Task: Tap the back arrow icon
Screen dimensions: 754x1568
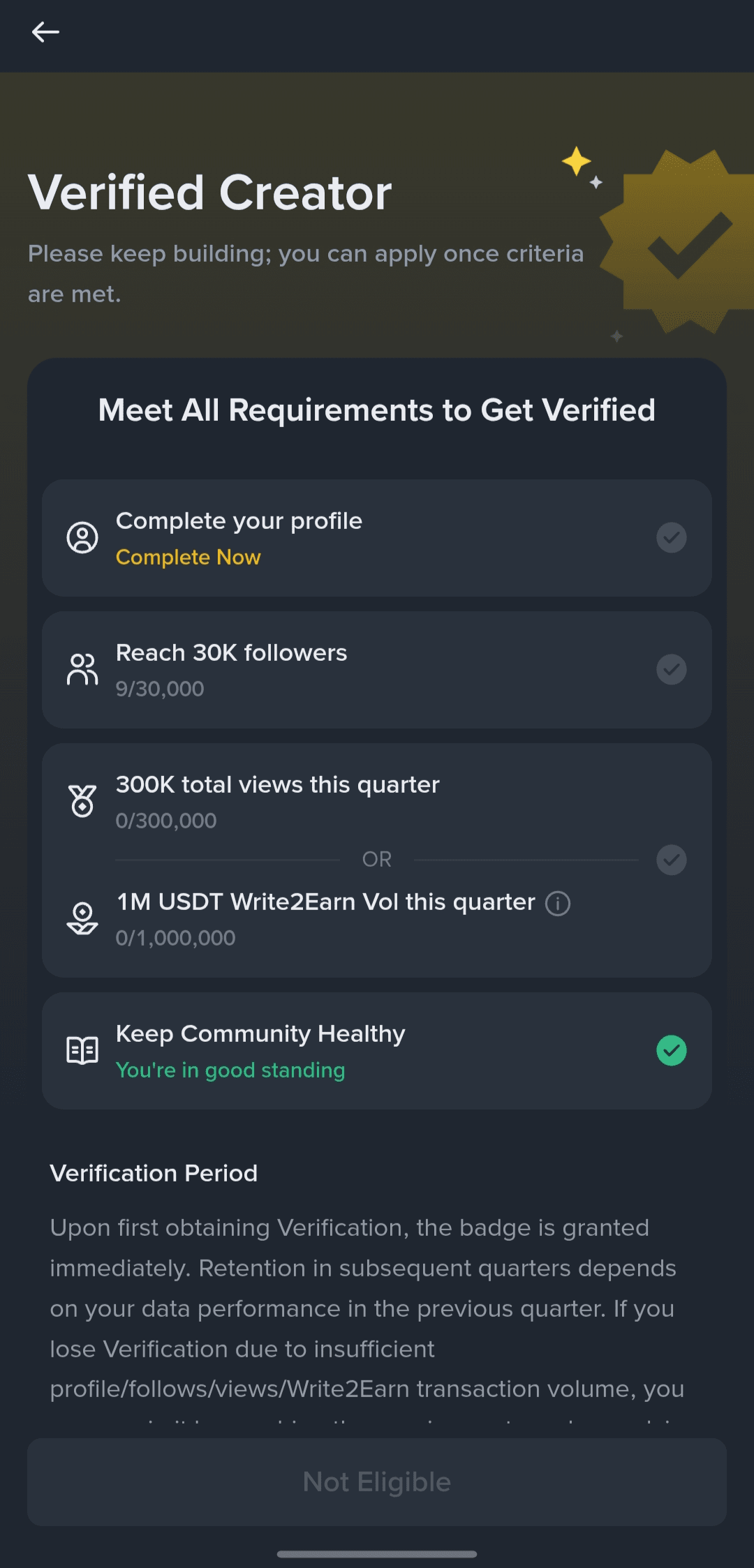Action: coord(45,32)
